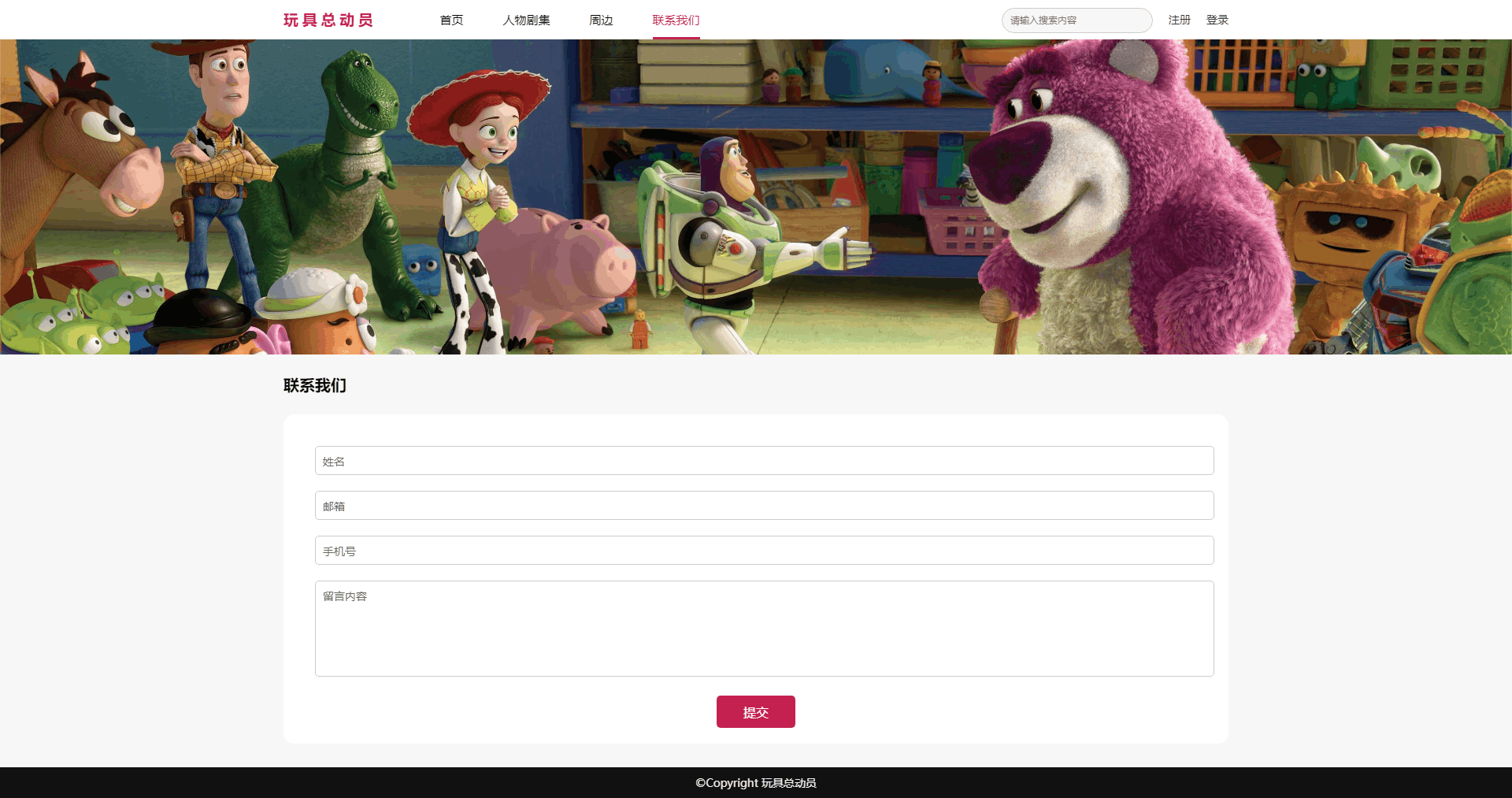
Task: Click the 玩具总动员 site logo
Action: tap(328, 20)
